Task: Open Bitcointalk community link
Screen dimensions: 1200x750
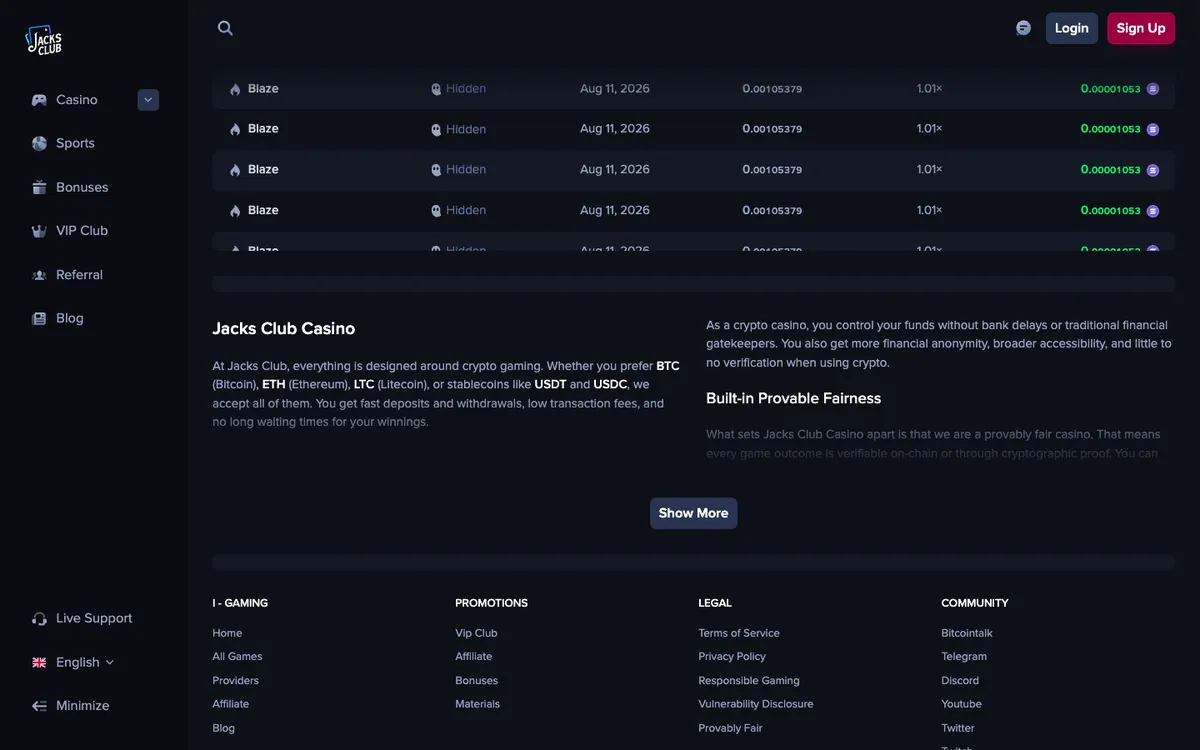Action: 967,633
